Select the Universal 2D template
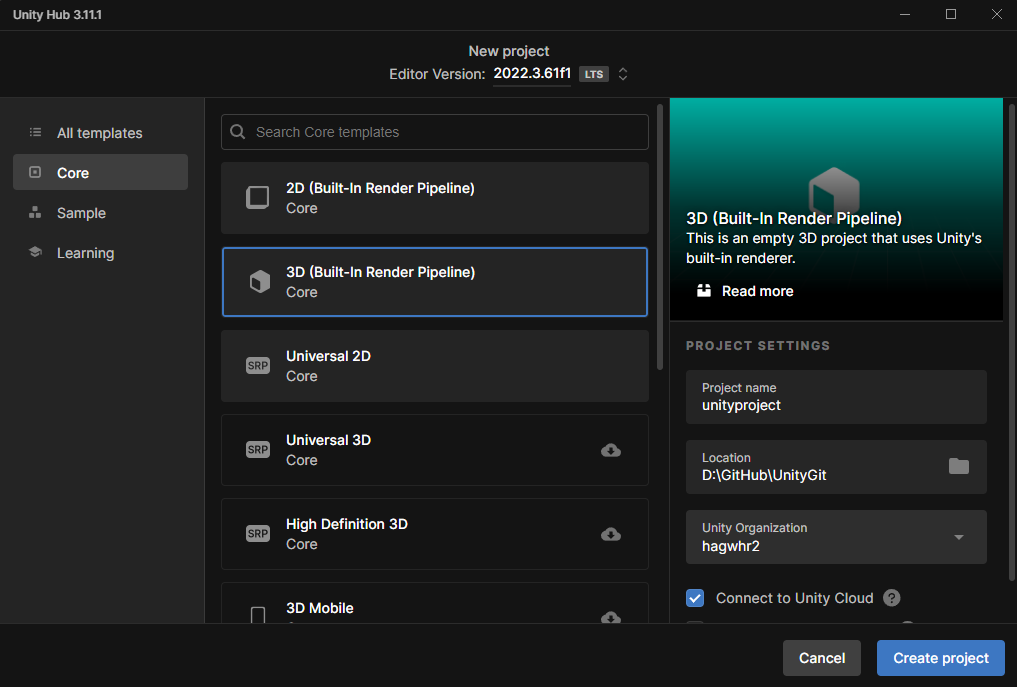The width and height of the screenshot is (1017, 687). tap(435, 366)
